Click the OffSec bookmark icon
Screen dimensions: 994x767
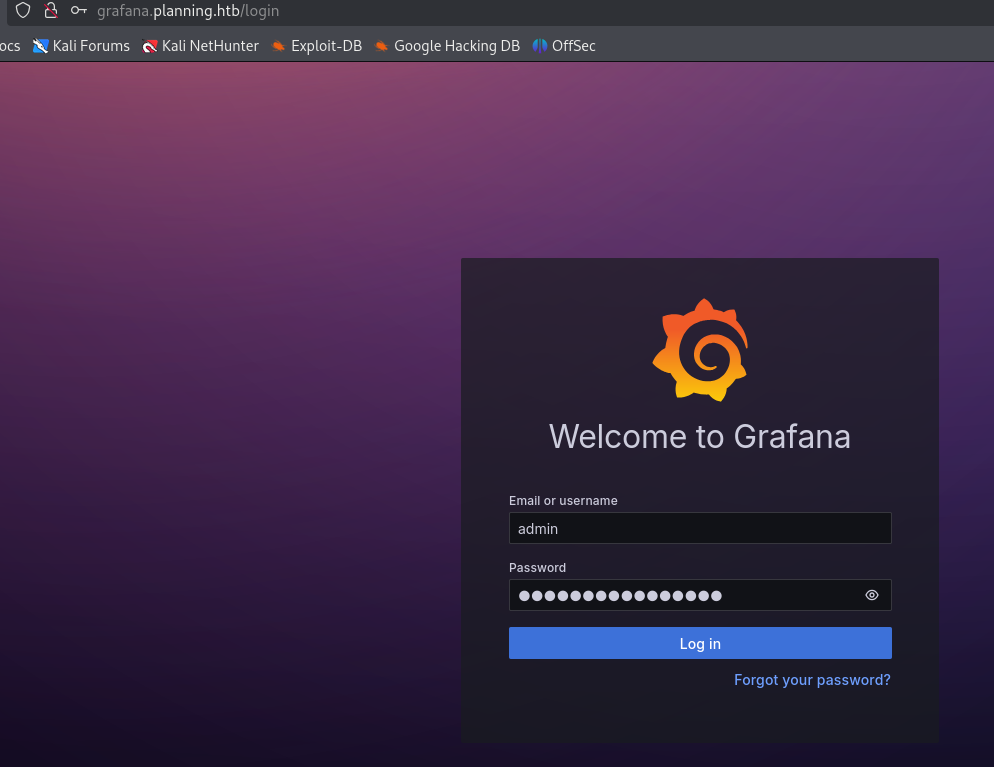(x=540, y=46)
